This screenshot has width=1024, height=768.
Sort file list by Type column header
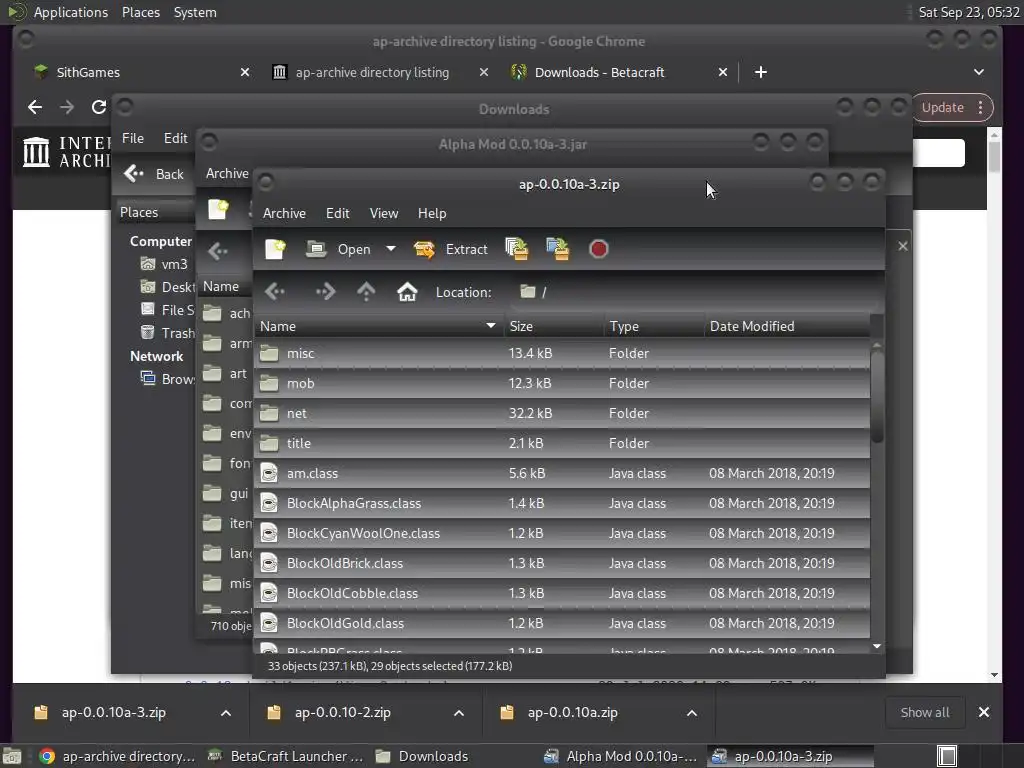(x=654, y=326)
